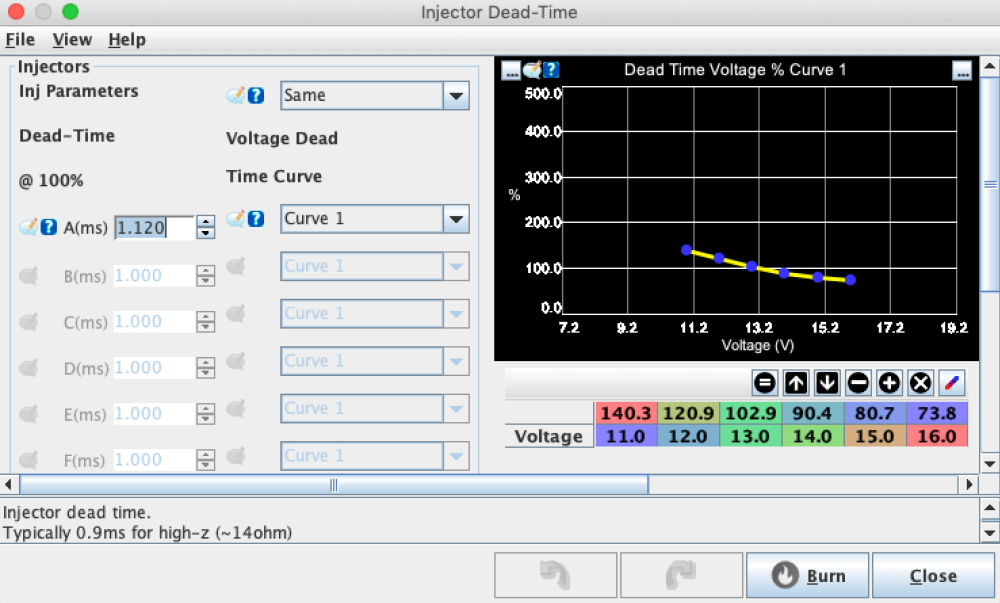Click the decrement down-arrow table icon

[827, 382]
